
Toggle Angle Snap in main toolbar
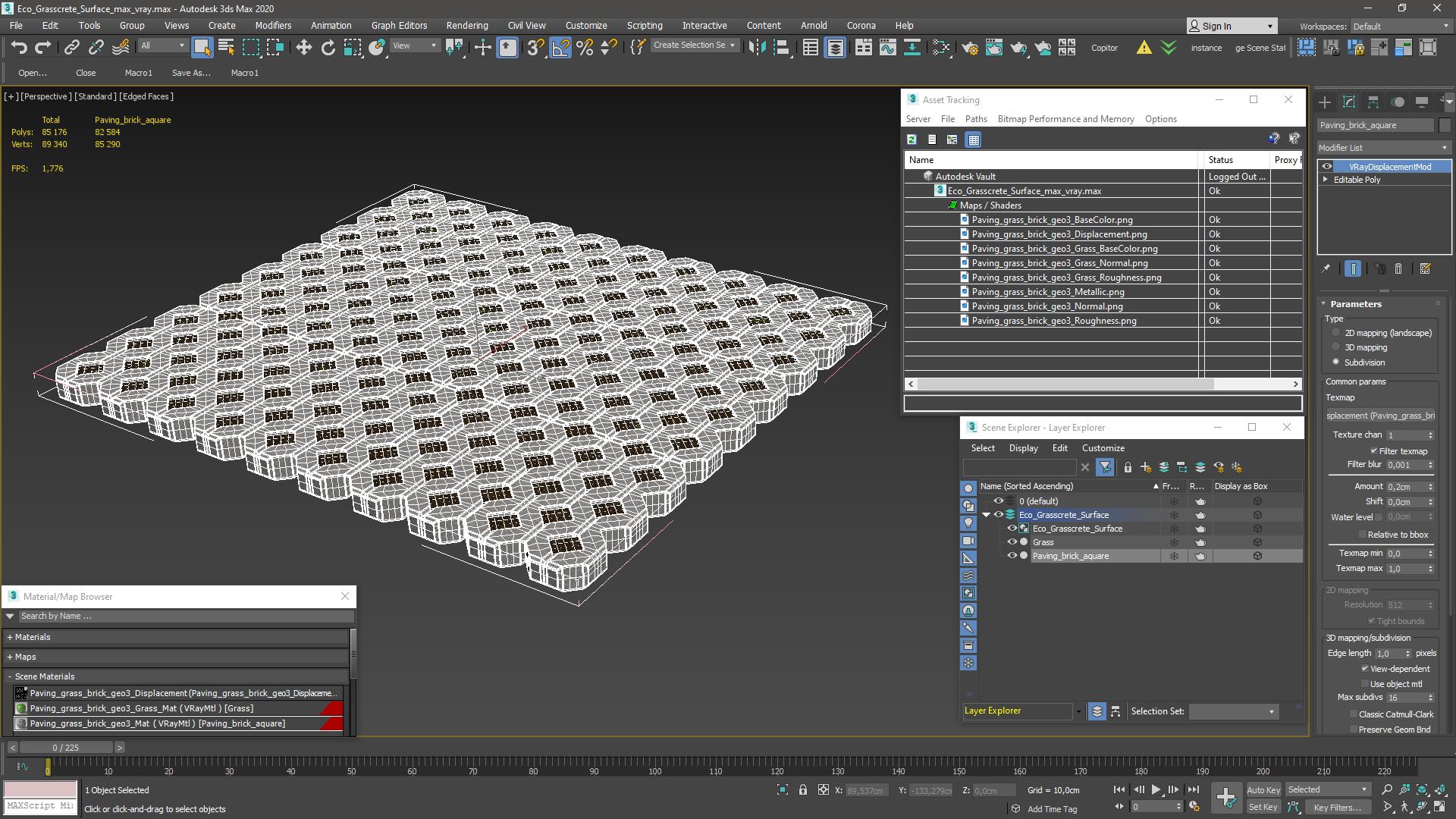(x=560, y=48)
